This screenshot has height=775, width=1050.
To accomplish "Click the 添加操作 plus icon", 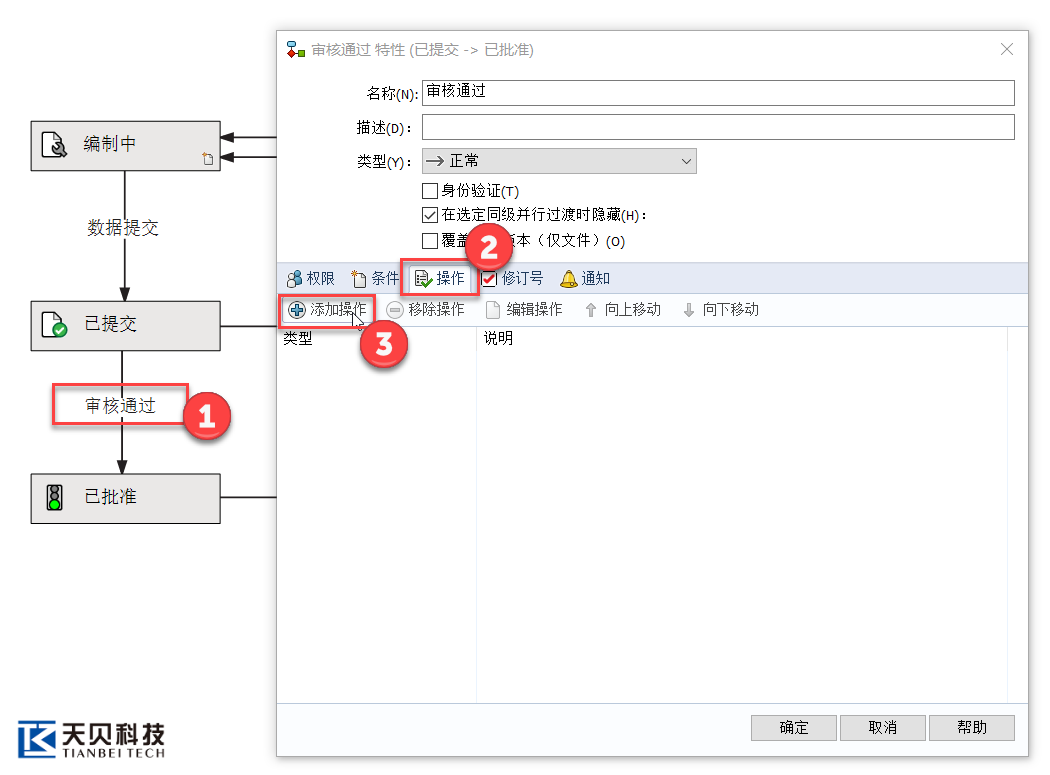I will [x=297, y=310].
